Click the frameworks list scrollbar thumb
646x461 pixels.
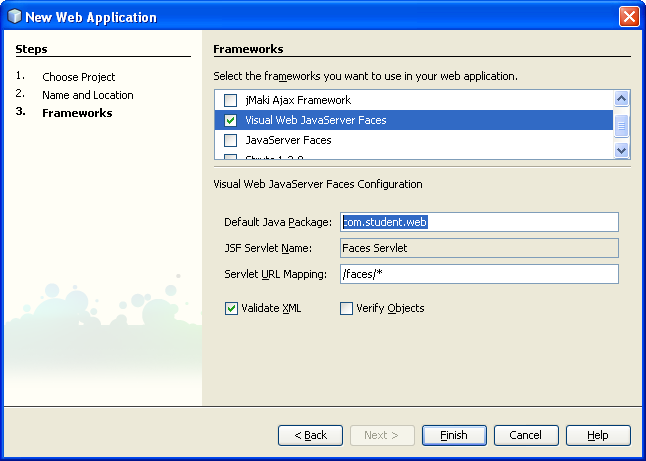coord(621,125)
